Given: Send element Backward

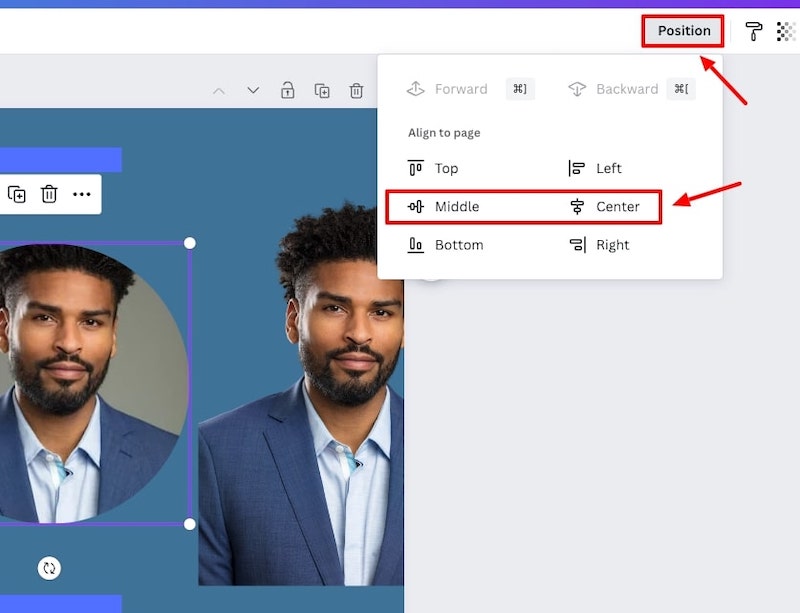Looking at the screenshot, I should tap(631, 89).
